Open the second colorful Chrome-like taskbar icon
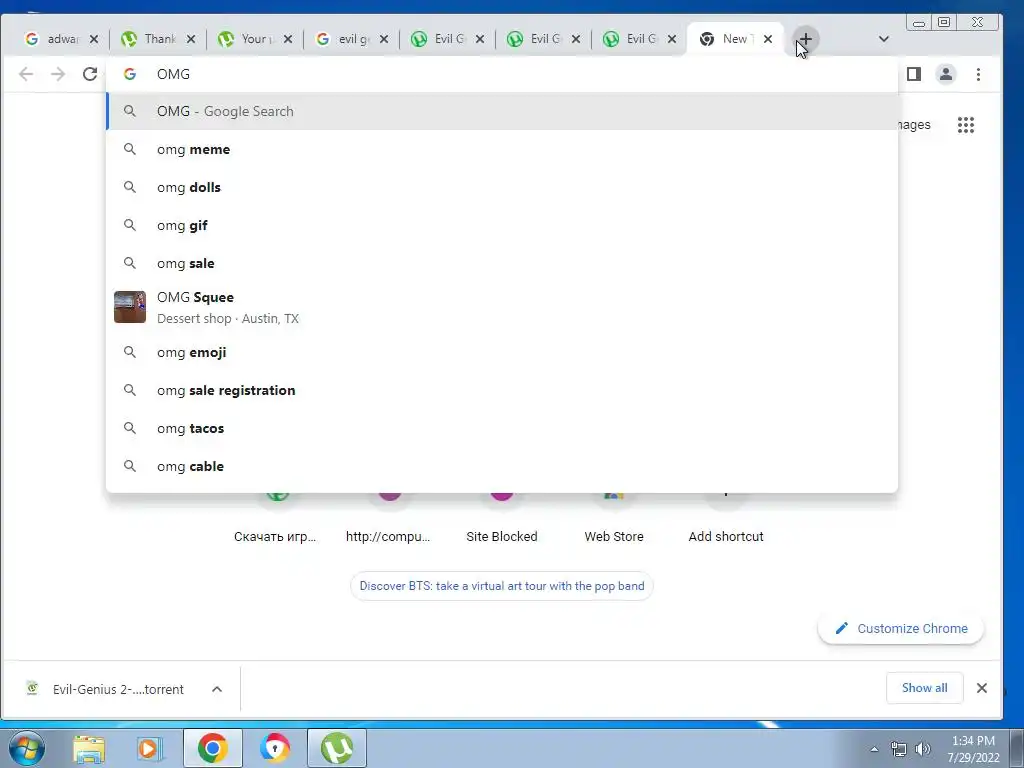Viewport: 1024px width, 768px height. tap(274, 748)
